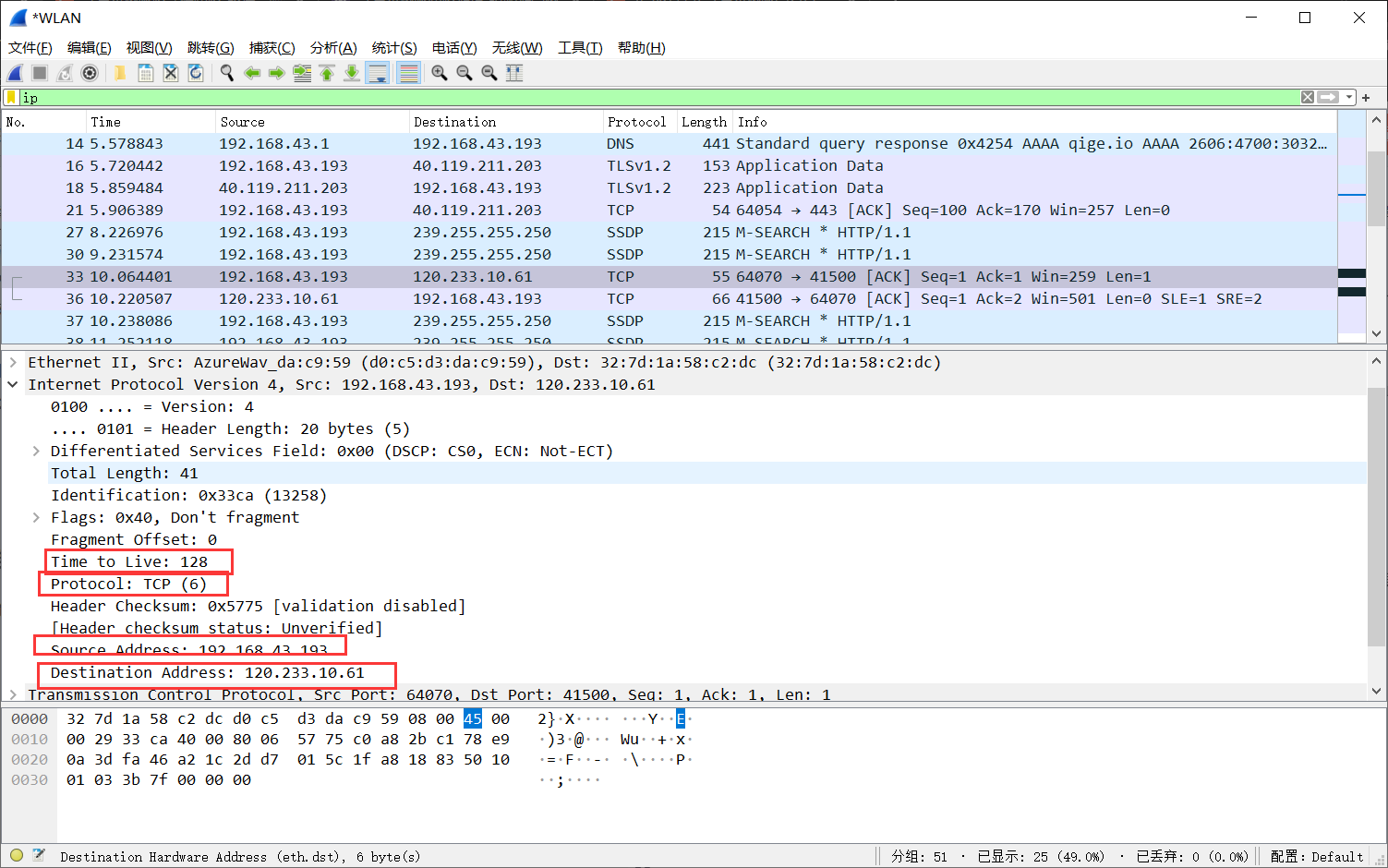Open the display filter history dropdown
This screenshot has width=1388, height=868.
pos(1349,97)
